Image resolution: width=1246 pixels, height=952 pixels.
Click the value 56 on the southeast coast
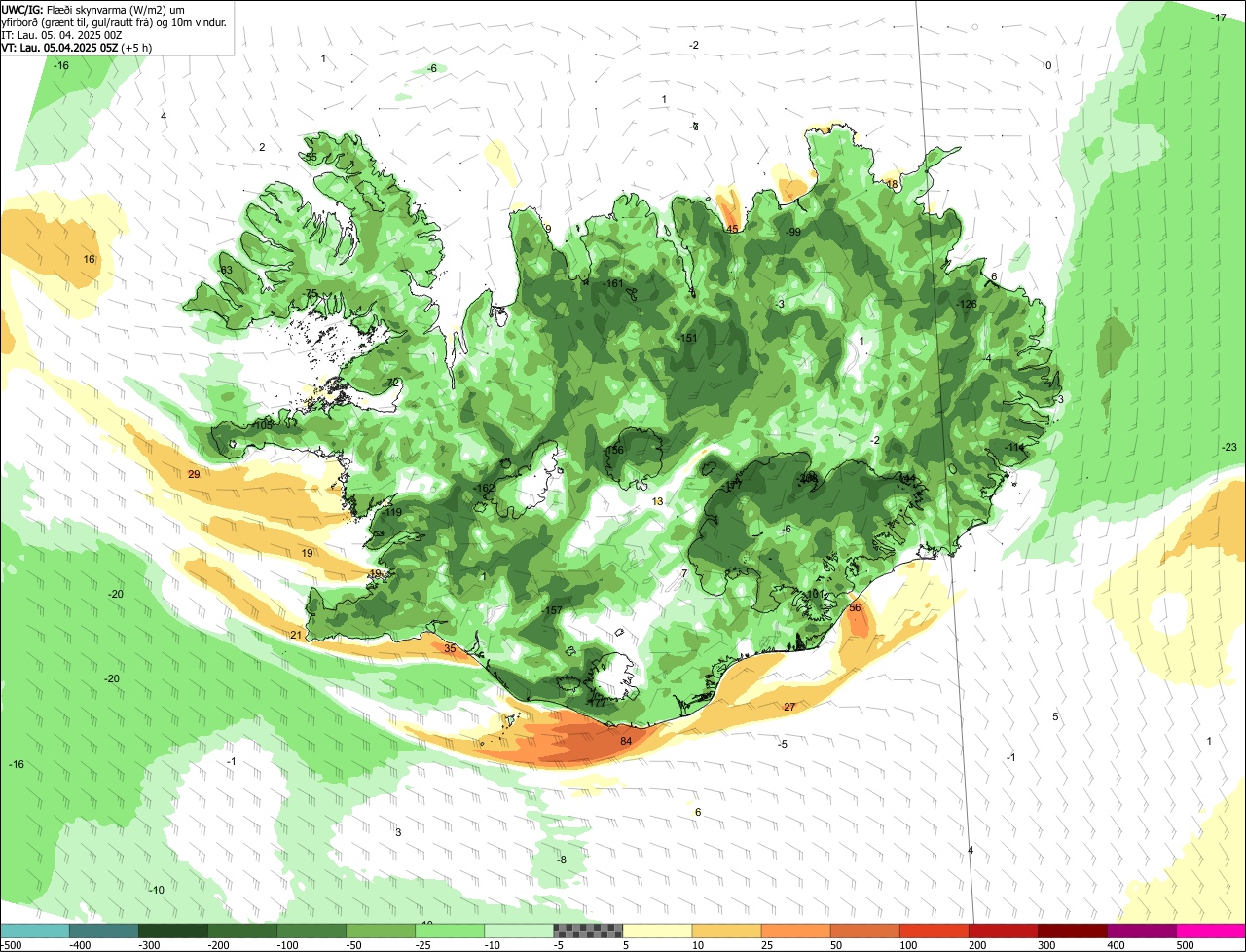click(x=855, y=607)
